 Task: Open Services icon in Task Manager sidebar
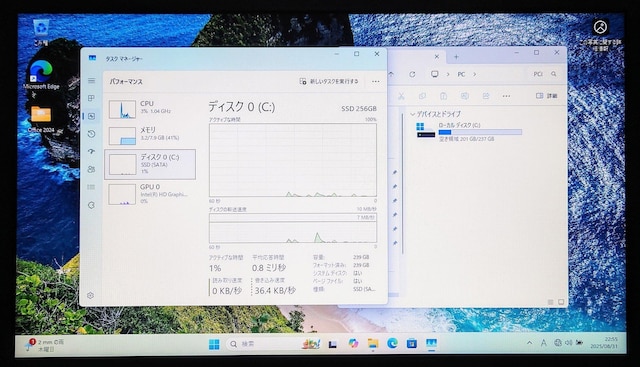91,205
